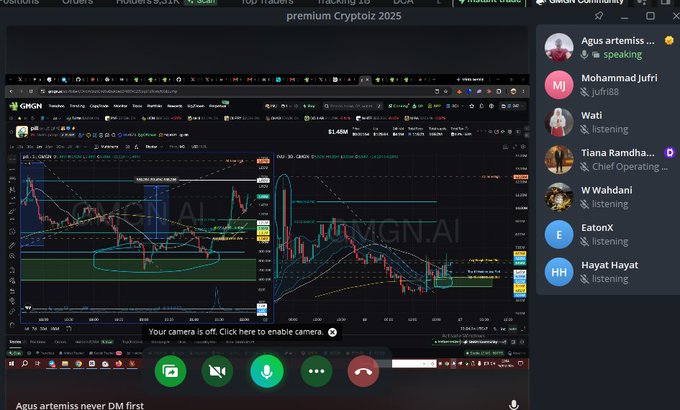Maximize the premium Cryptoiz 2025 call window
The height and width of the screenshot is (410, 680).
[650, 16]
